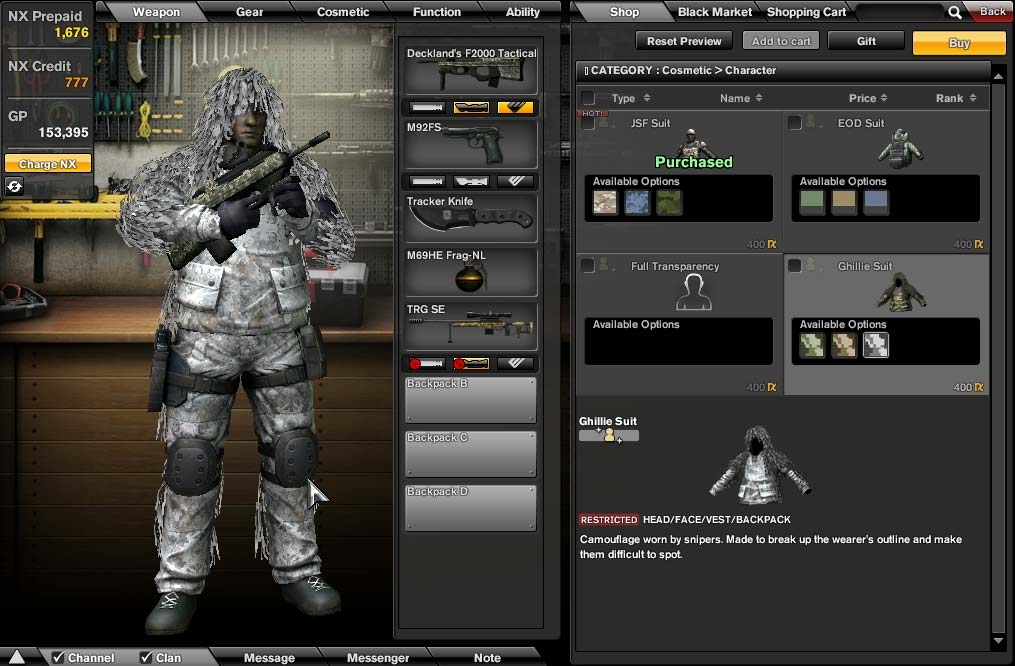The image size is (1015, 666).
Task: Tick the Full Transparency checkbox
Action: point(588,266)
